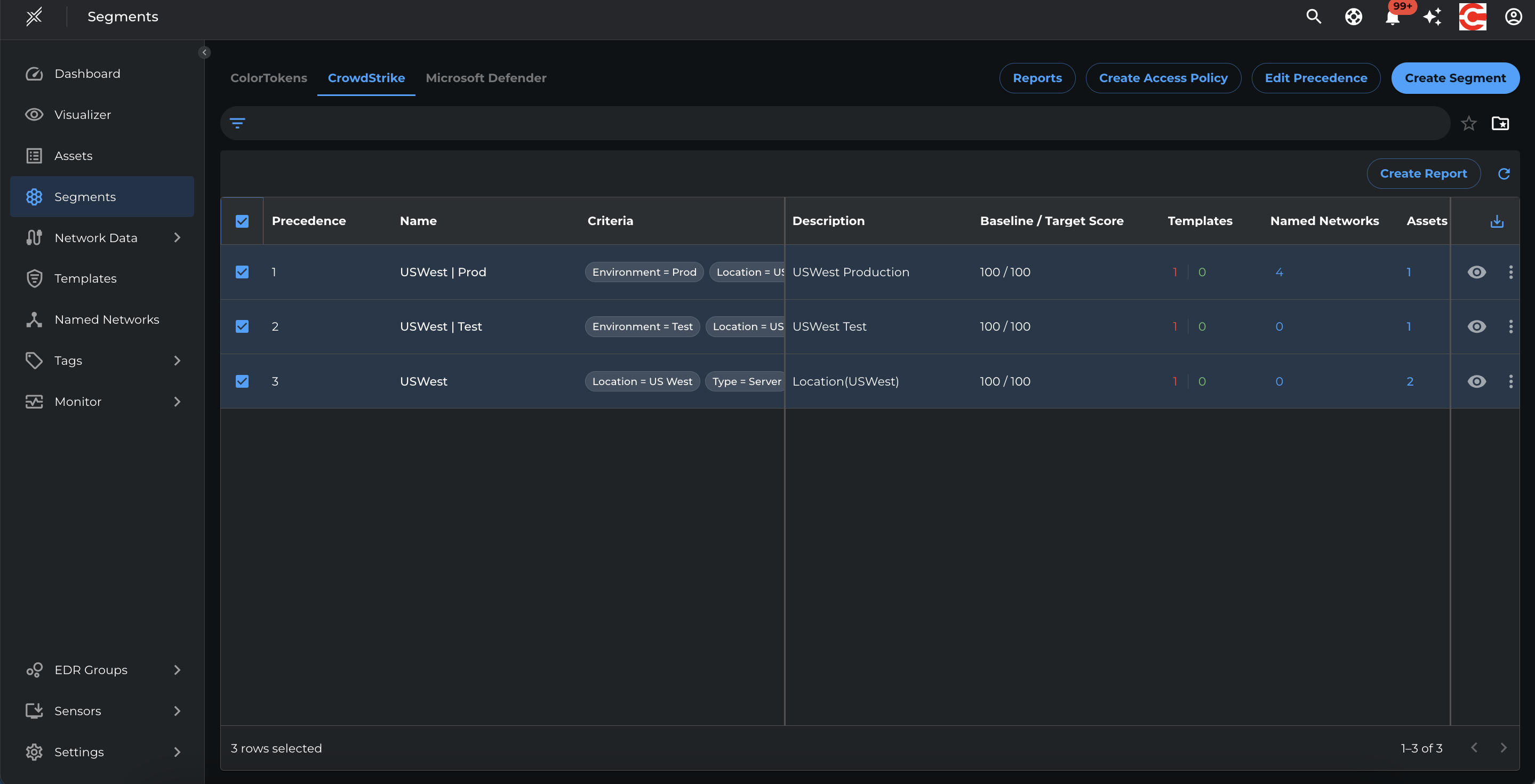This screenshot has height=784, width=1535.
Task: Click the AI sparkle assistant icon
Action: [1432, 17]
